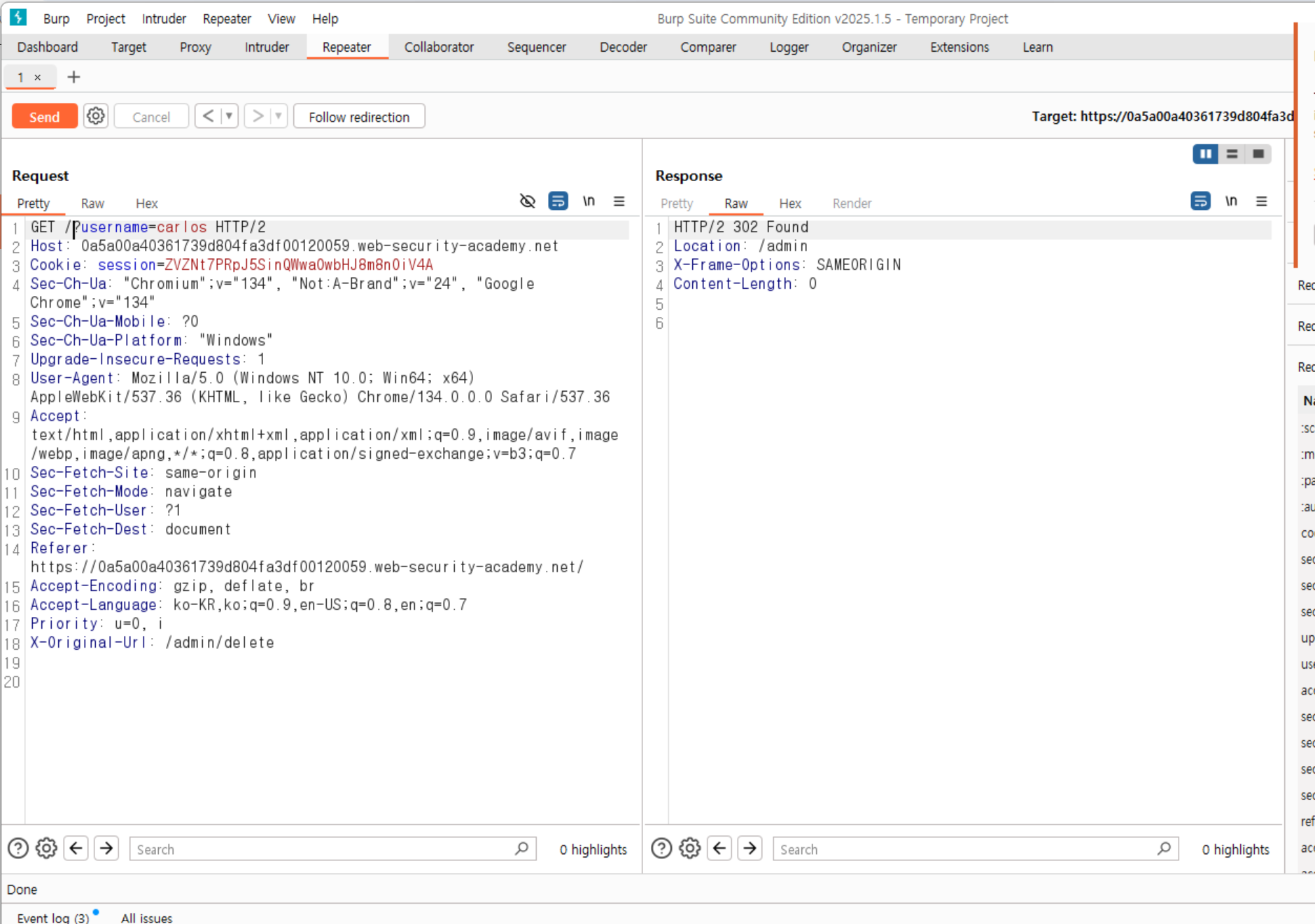Click the request Search field

pyautogui.click(x=332, y=848)
